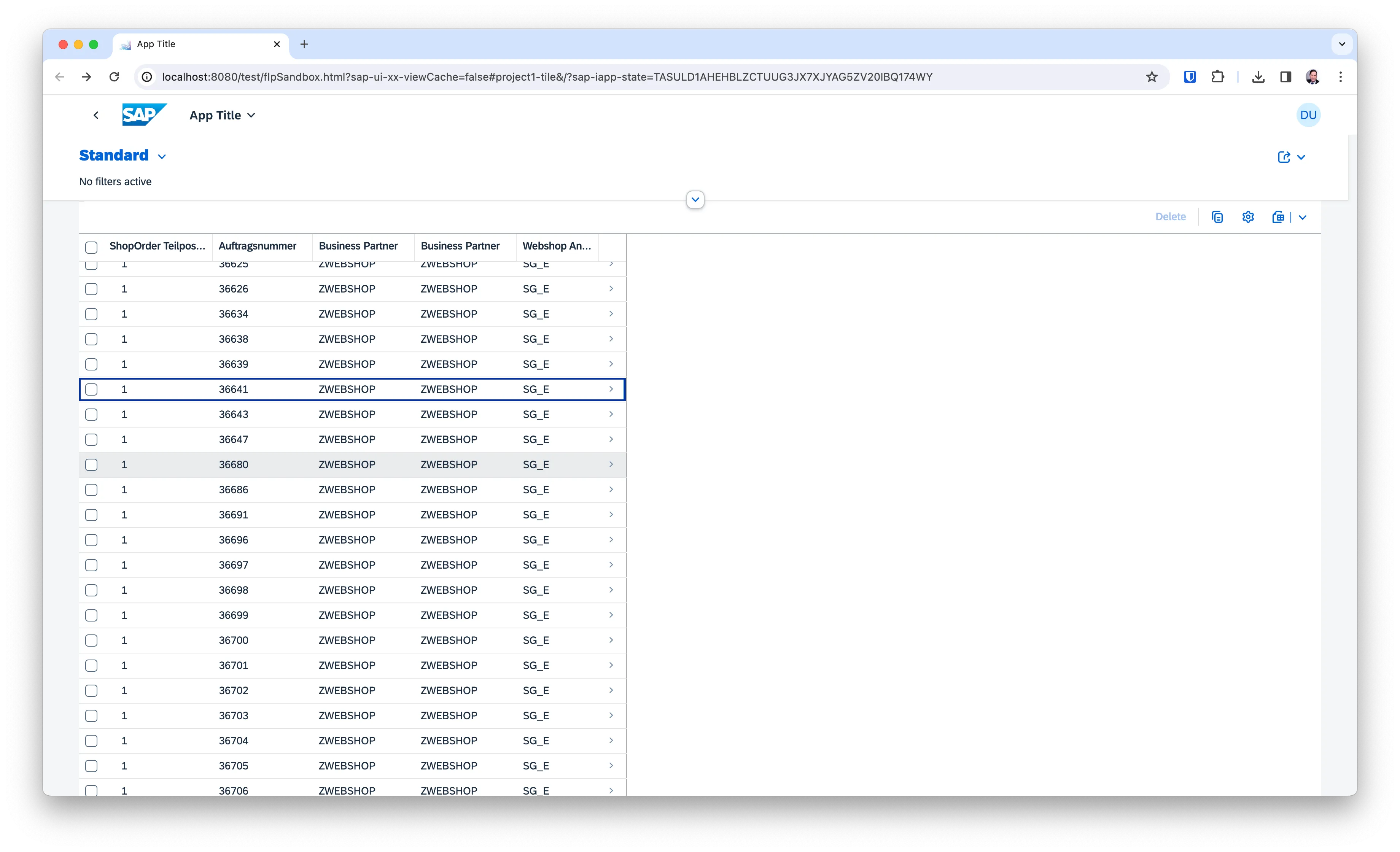Tick the select-all checkbox in table header
The image size is (1400, 852).
(91, 247)
